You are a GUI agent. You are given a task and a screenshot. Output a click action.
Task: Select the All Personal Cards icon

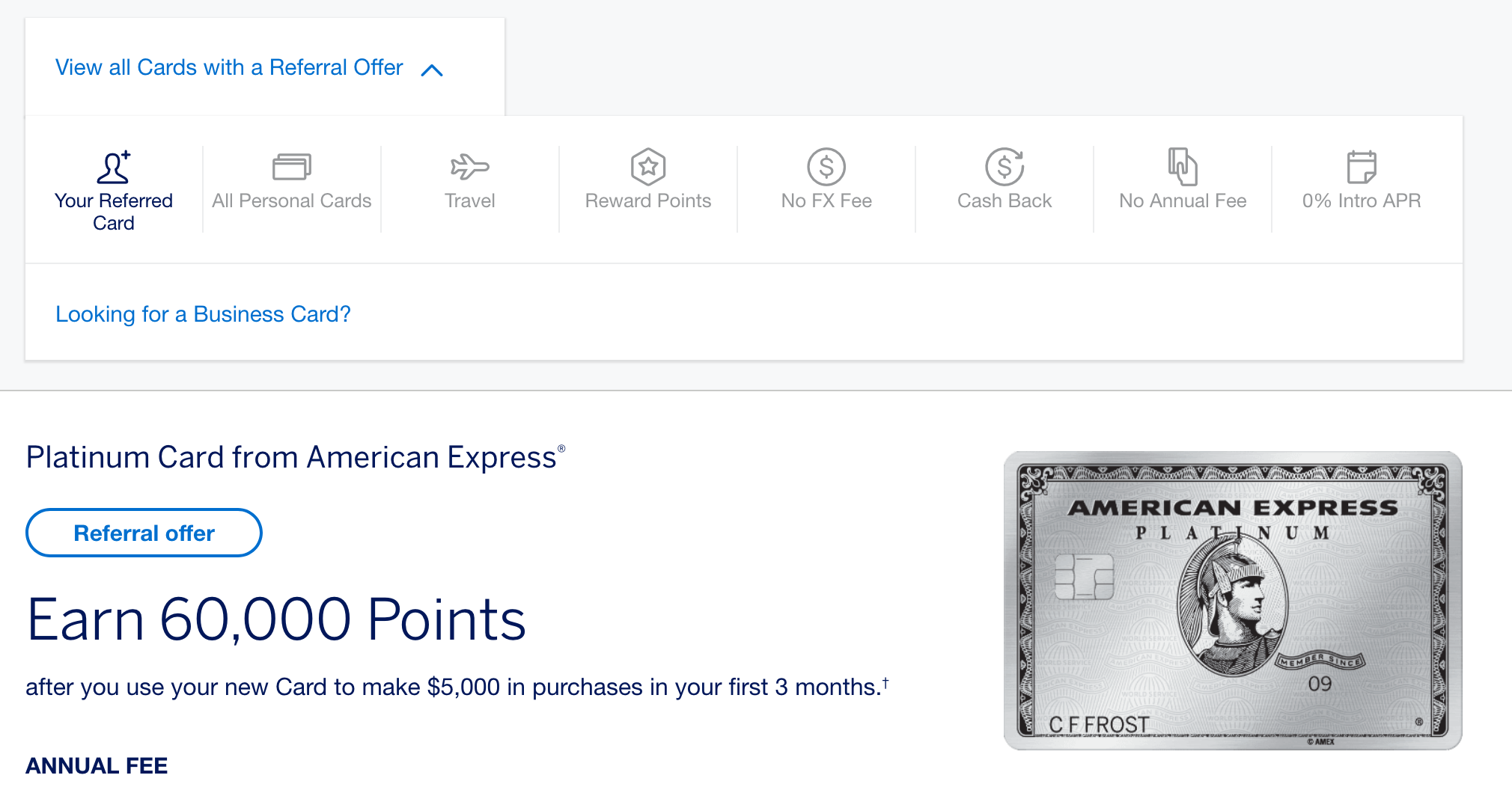[x=292, y=167]
